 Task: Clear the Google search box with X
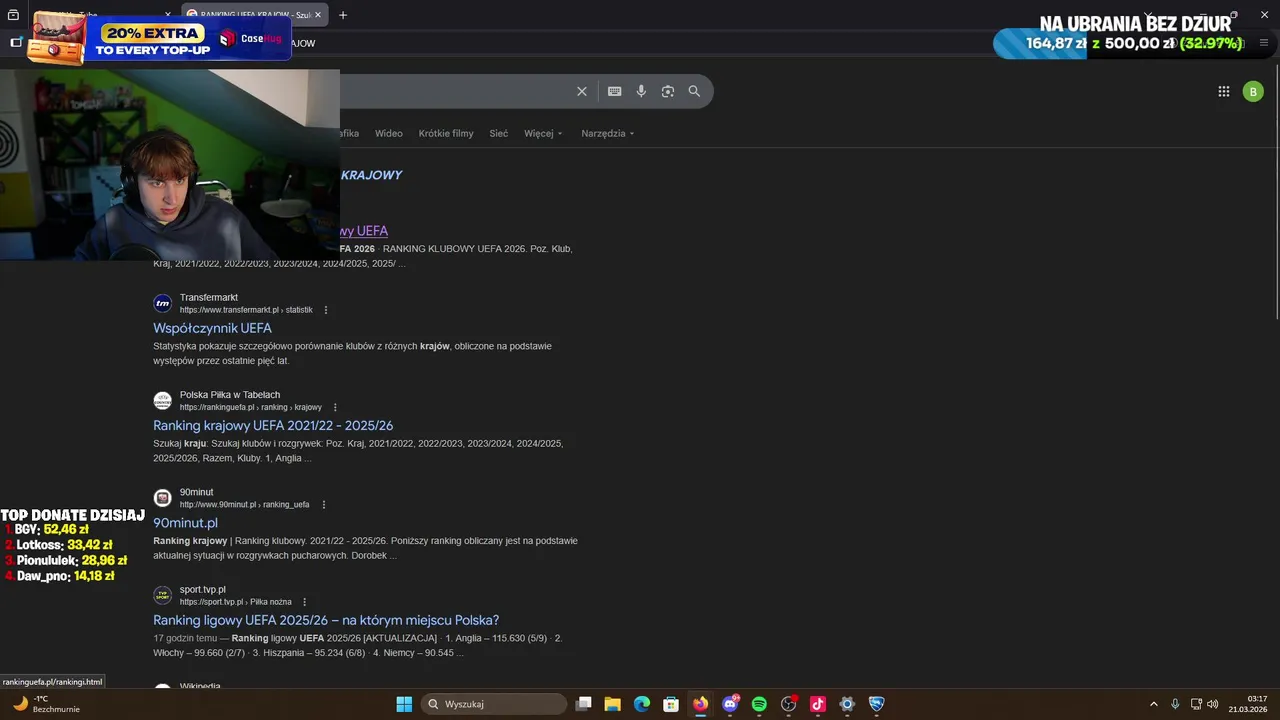pos(582,91)
